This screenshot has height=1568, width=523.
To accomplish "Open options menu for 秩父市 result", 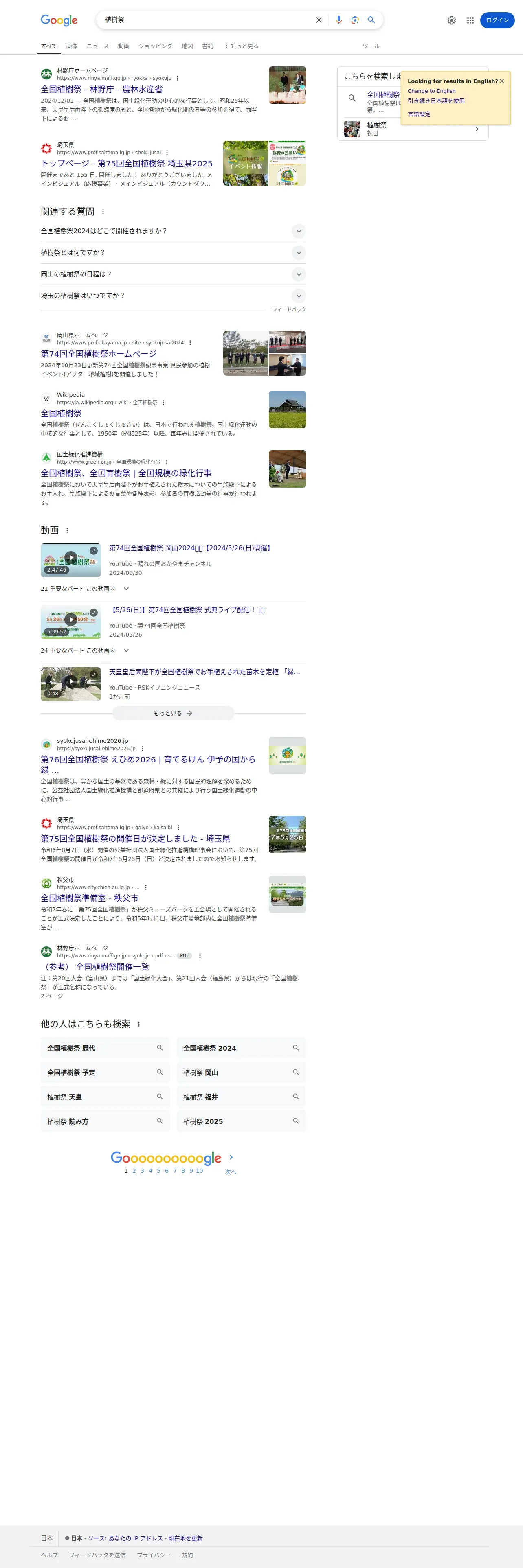I will [145, 887].
